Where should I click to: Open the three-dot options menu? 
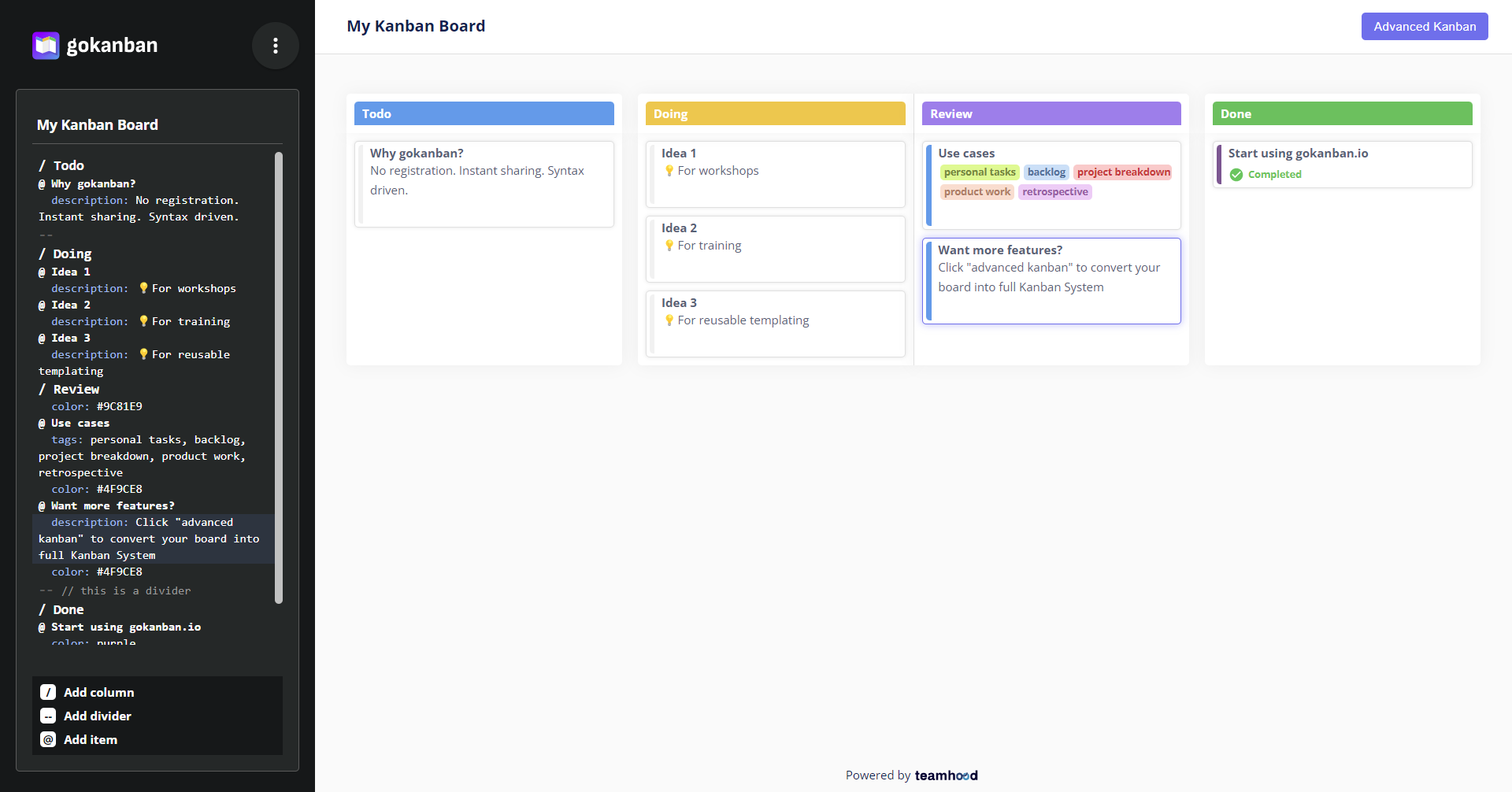point(276,46)
